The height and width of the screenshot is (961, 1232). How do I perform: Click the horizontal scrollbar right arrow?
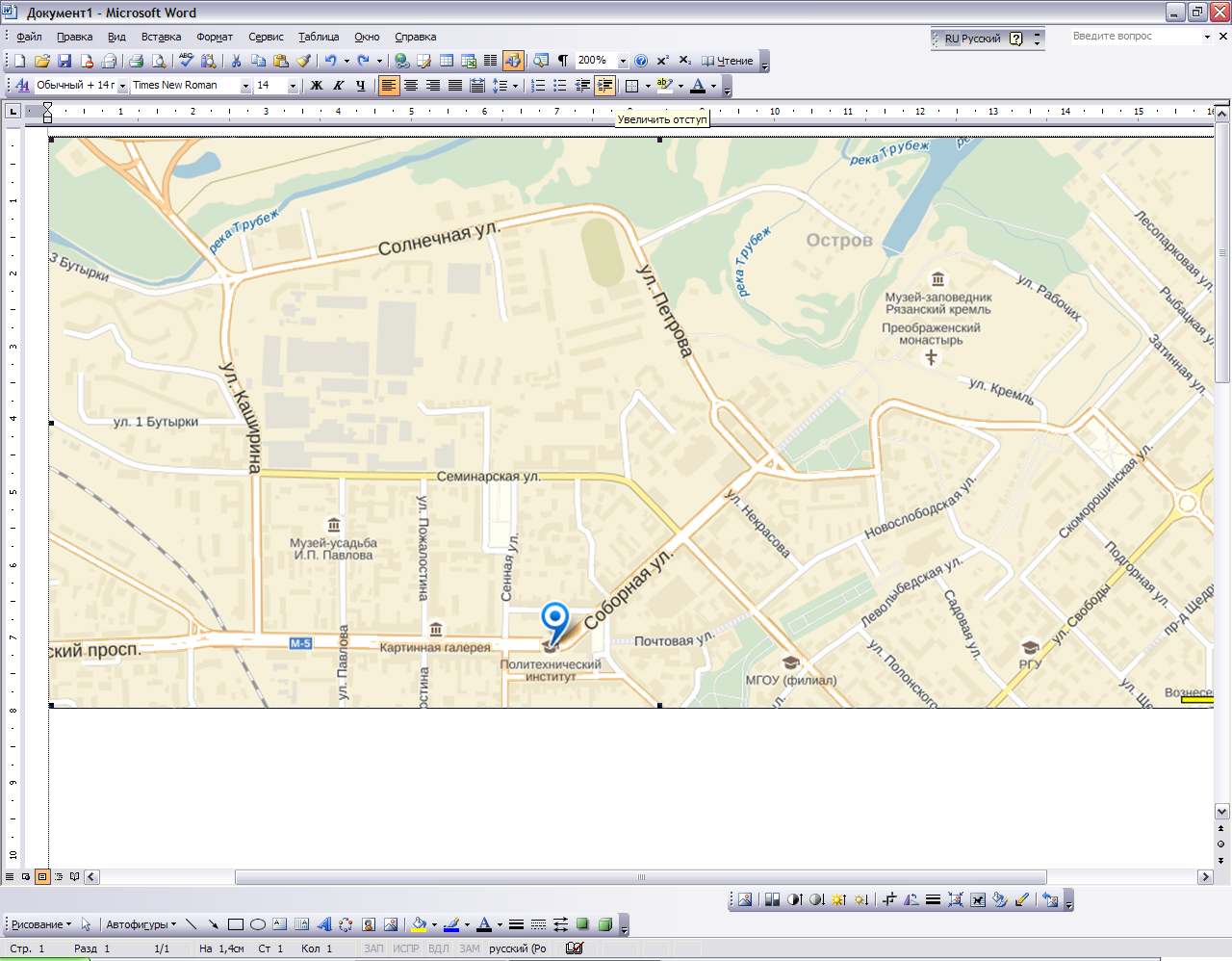1205,876
